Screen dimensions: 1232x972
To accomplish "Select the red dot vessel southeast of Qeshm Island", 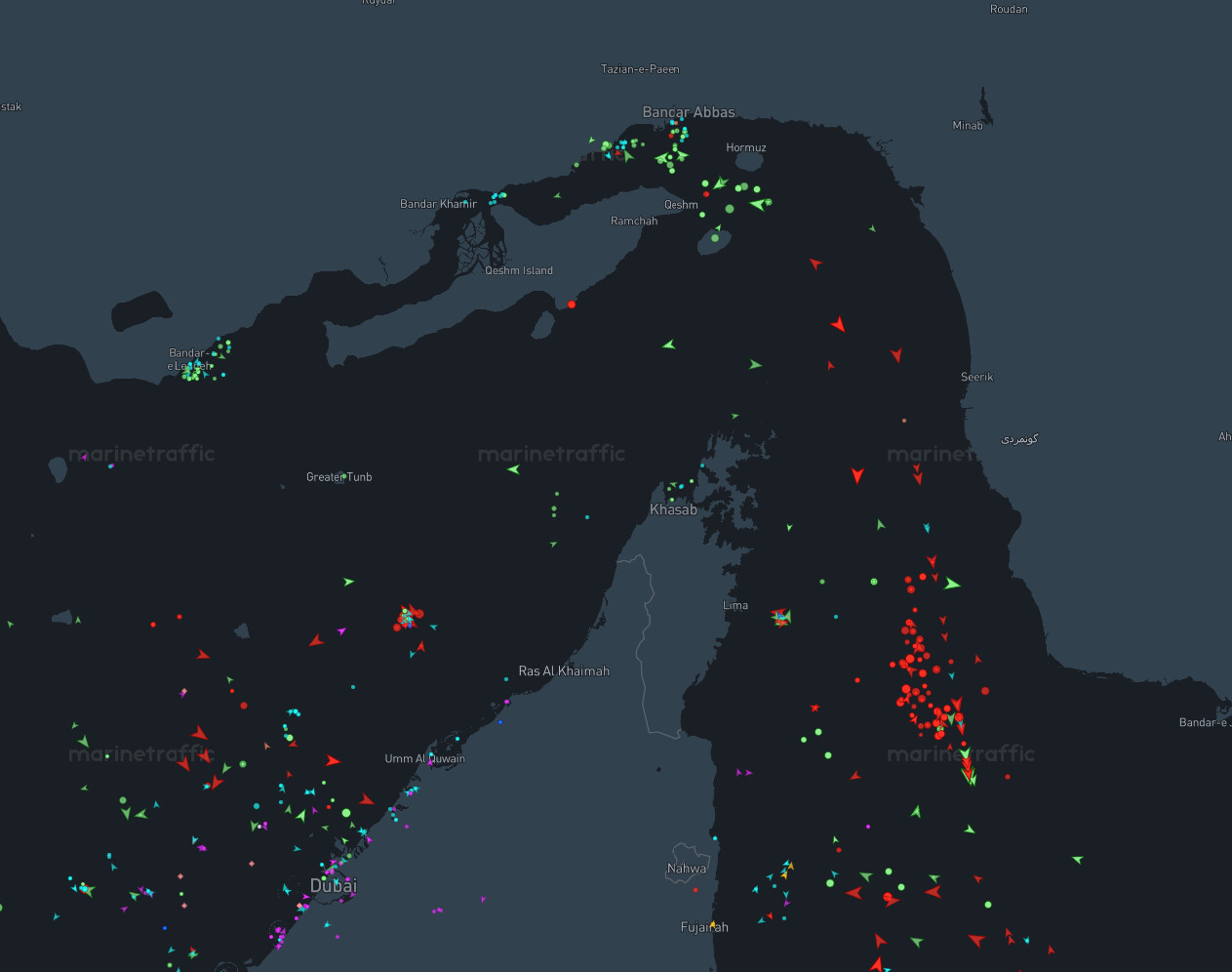I will pos(572,304).
